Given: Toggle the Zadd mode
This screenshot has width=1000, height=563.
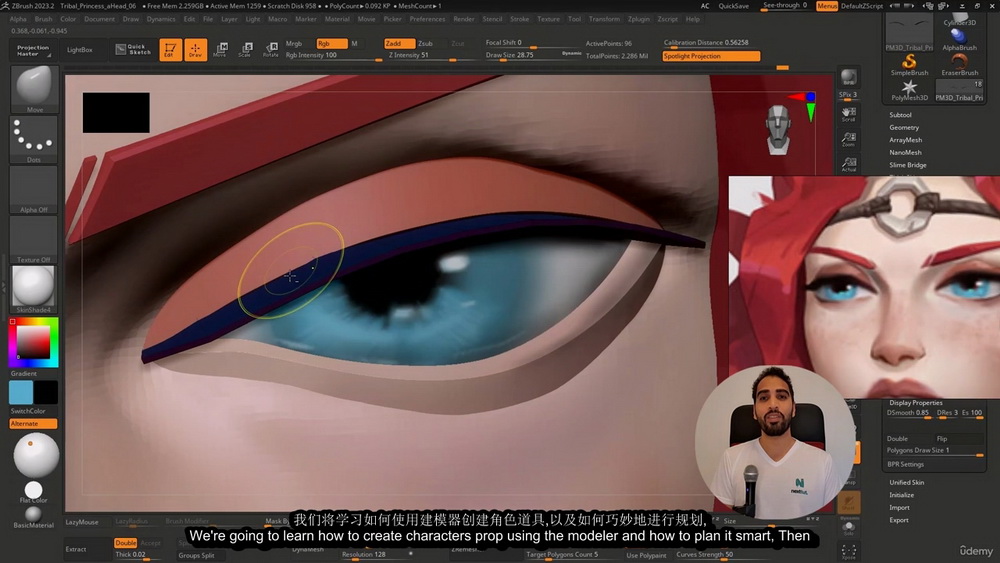Looking at the screenshot, I should 399,43.
